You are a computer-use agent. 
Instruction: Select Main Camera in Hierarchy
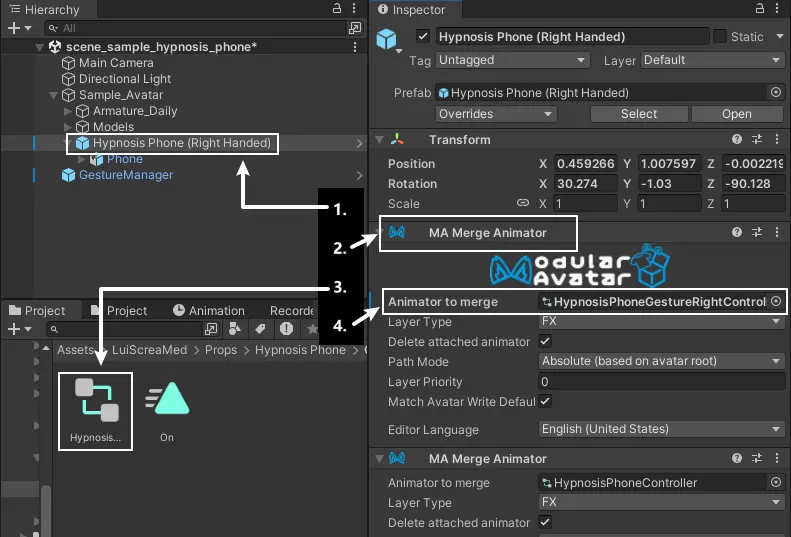tap(116, 63)
